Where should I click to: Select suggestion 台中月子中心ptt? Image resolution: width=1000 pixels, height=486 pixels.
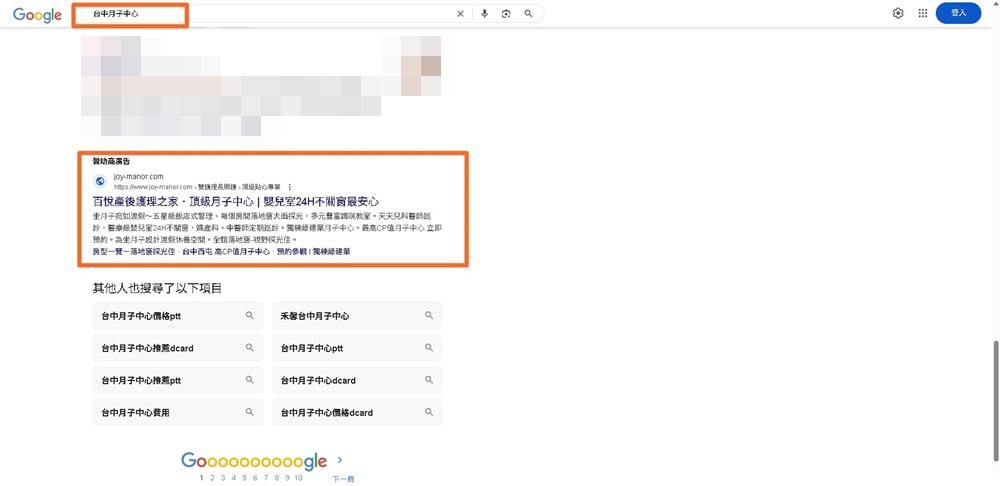[x=357, y=348]
